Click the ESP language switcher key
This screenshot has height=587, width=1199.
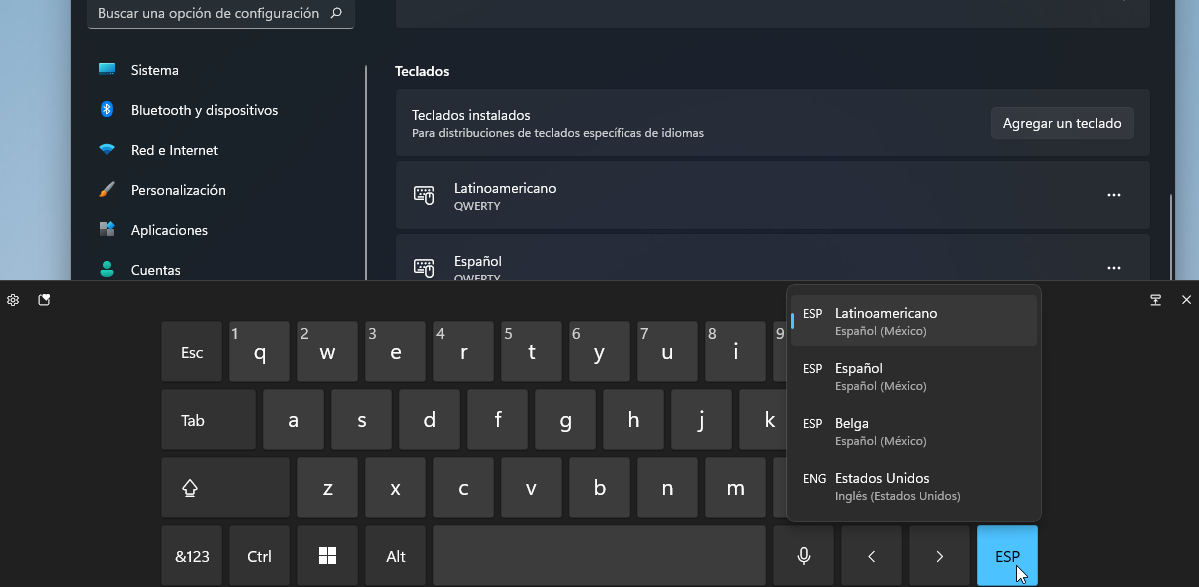[x=1007, y=555]
